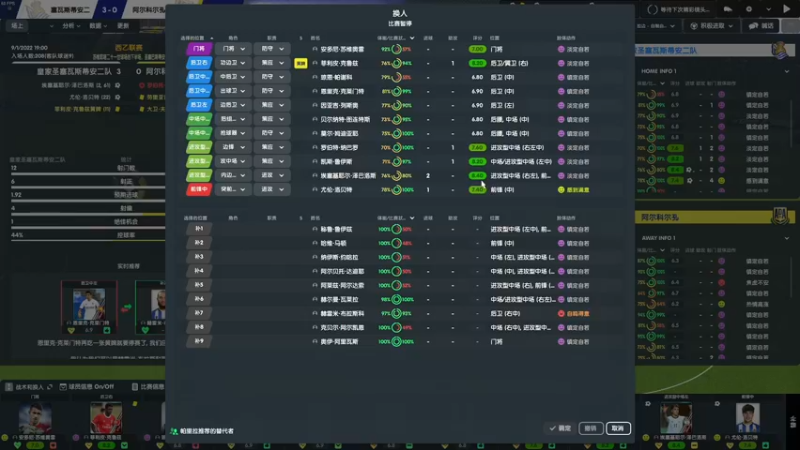Click the play arrow icon at top right

[x=786, y=9]
